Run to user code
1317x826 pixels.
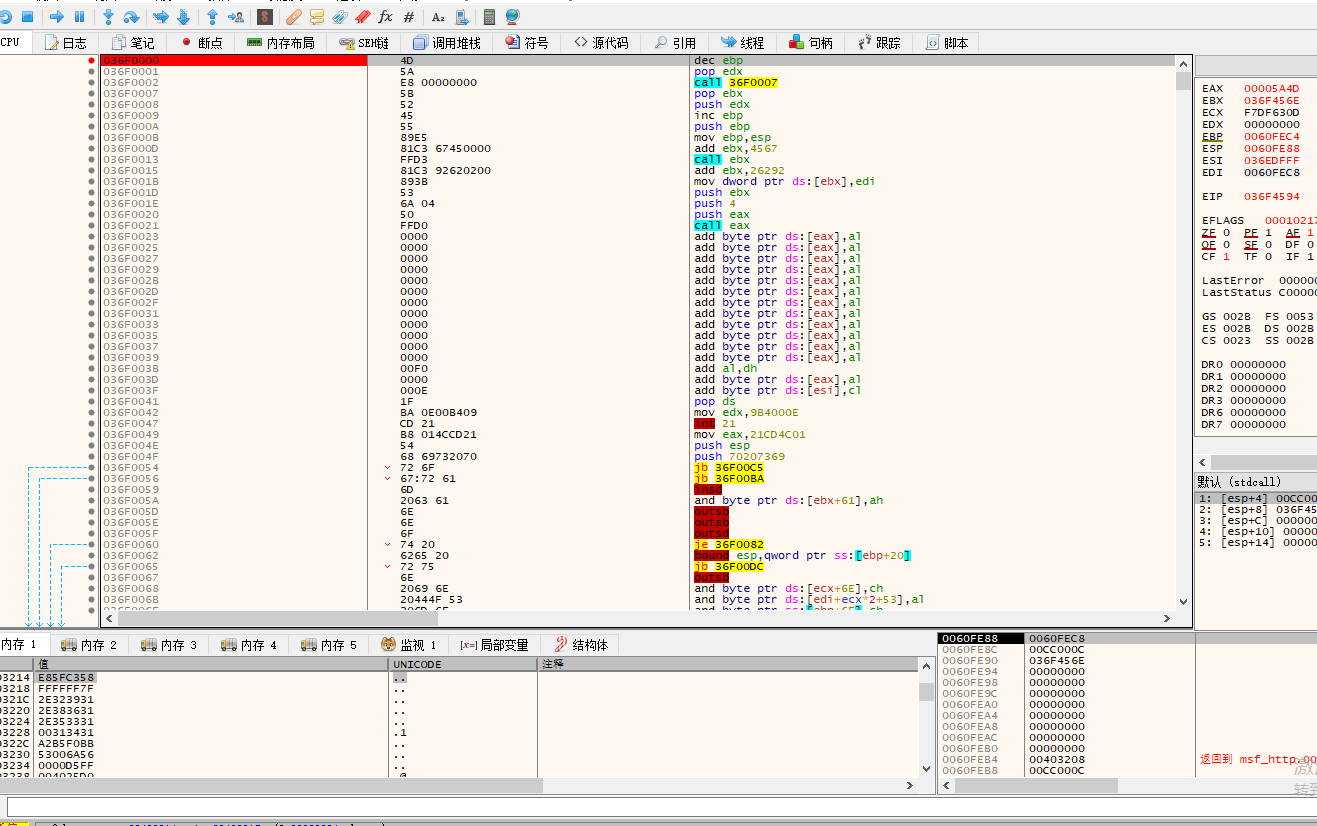(x=236, y=17)
